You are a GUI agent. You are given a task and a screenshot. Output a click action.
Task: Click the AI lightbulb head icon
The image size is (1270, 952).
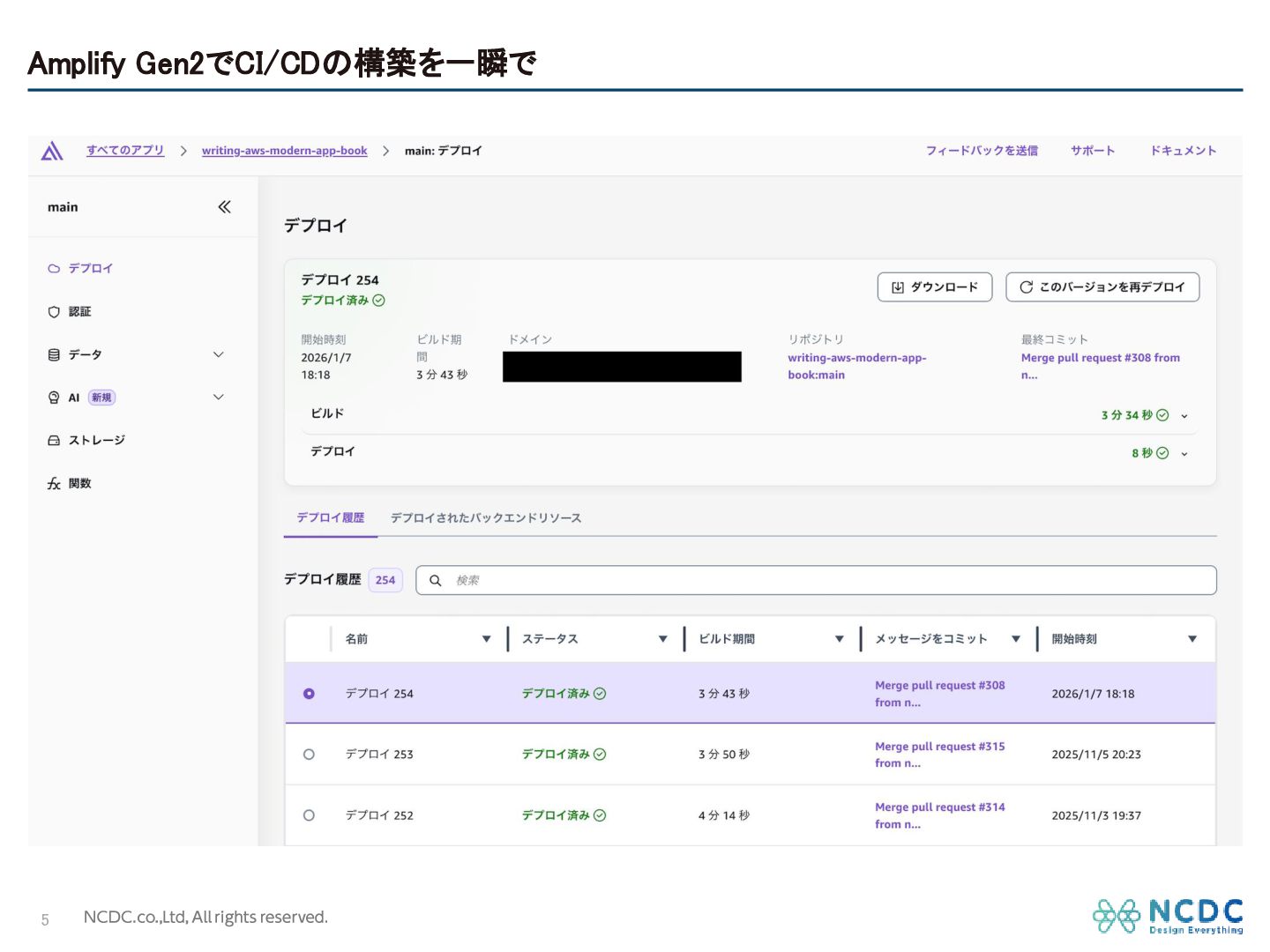[54, 398]
